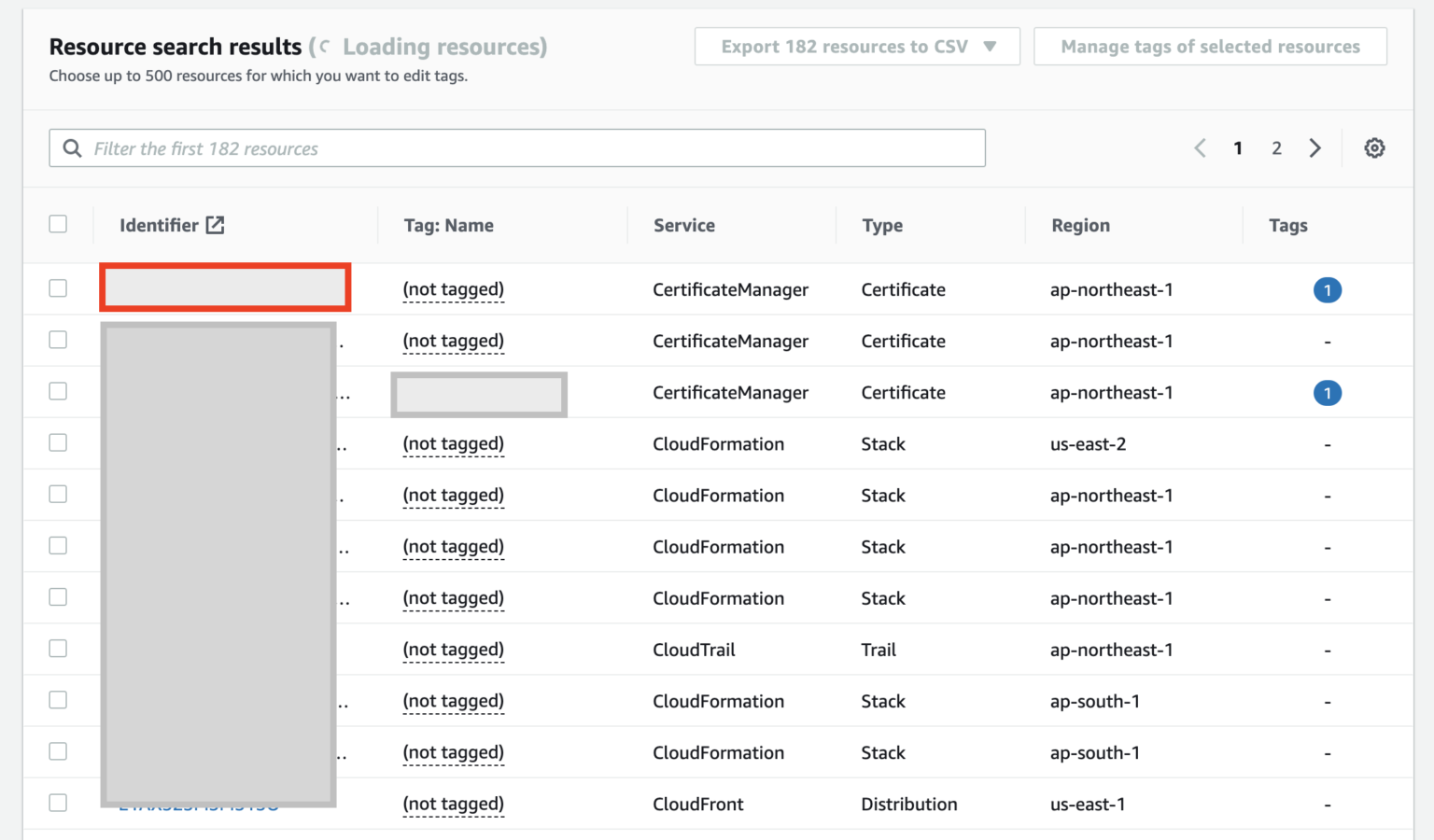Click the next page arrow

tap(1315, 147)
